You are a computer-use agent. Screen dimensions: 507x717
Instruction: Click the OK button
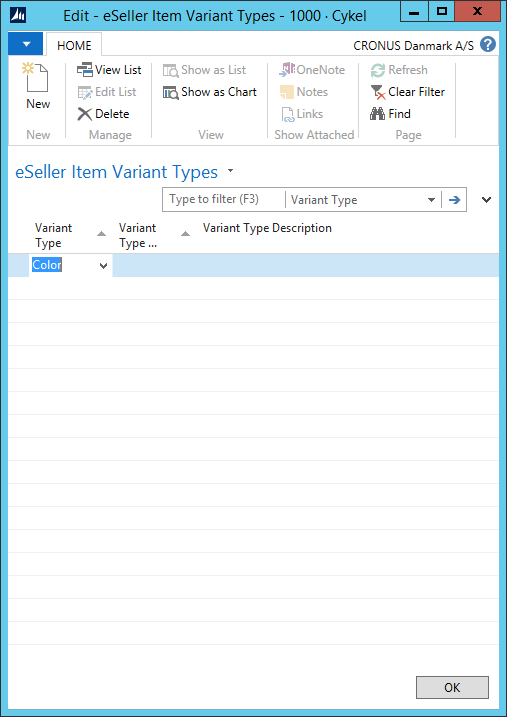tap(452, 688)
